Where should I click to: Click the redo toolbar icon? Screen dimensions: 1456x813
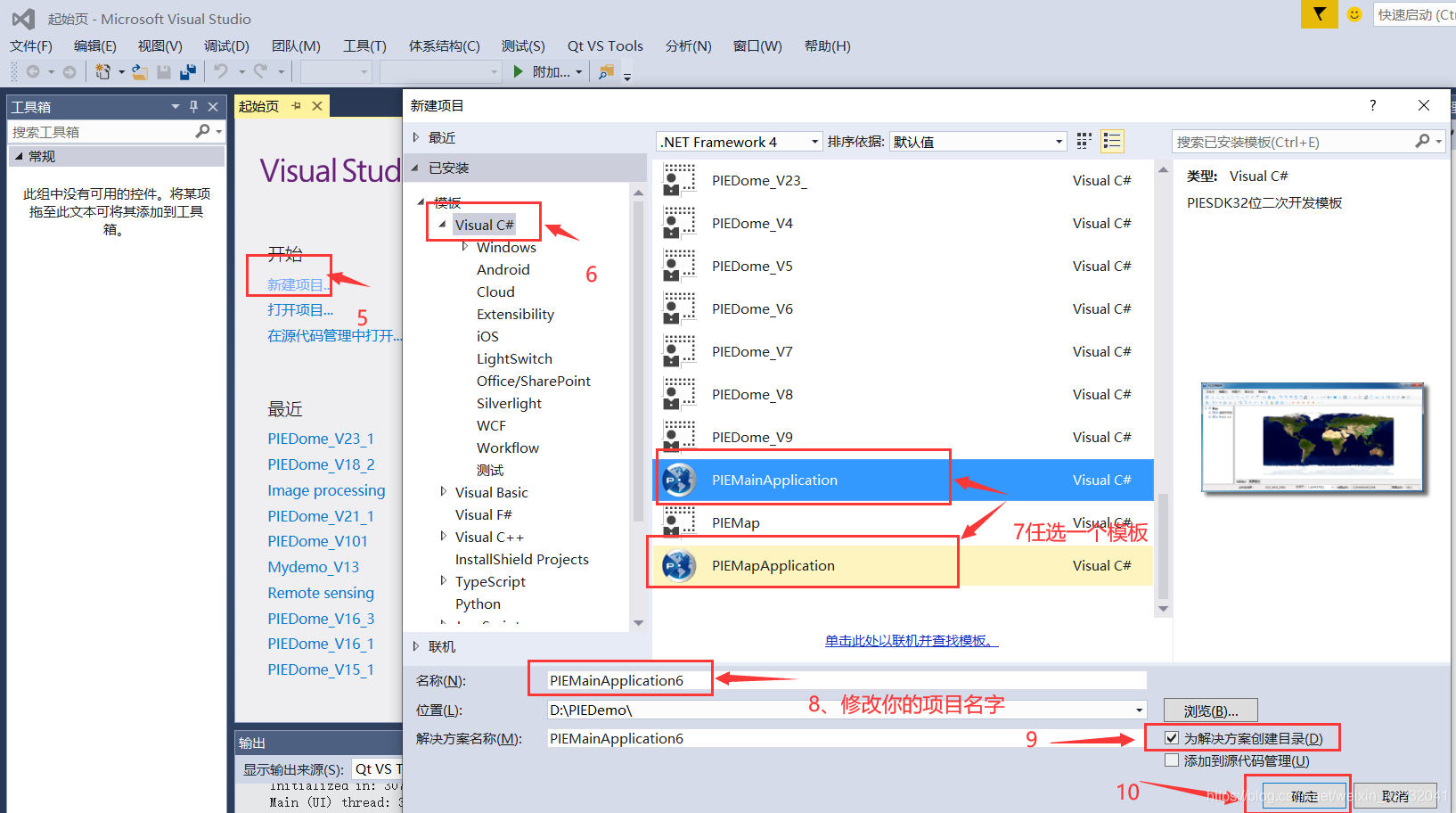coord(260,71)
